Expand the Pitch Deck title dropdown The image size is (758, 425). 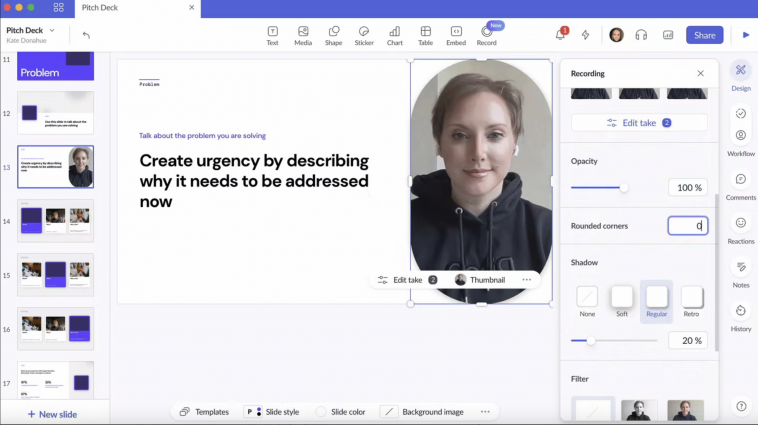pyautogui.click(x=52, y=30)
